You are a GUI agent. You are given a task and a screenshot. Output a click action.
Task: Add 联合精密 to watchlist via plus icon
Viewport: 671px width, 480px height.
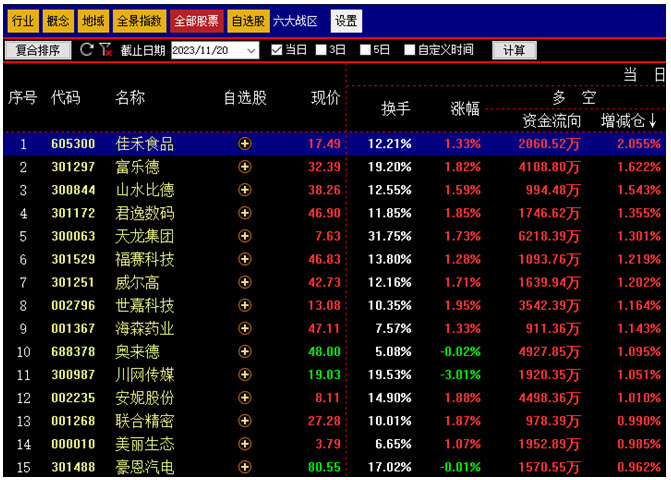(x=245, y=421)
